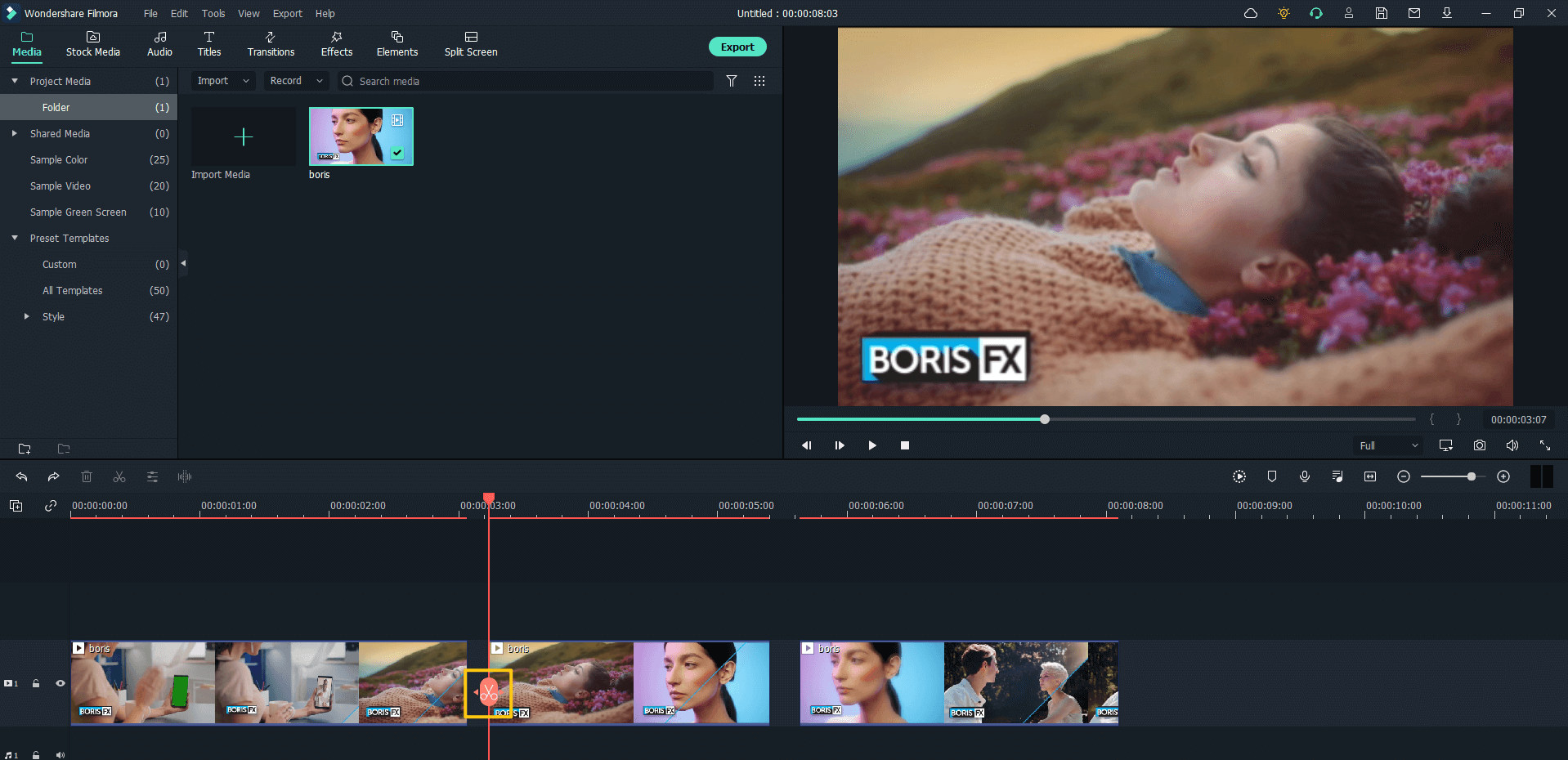Add a marker with the shield icon
The width and height of the screenshot is (1568, 760).
1272,476
